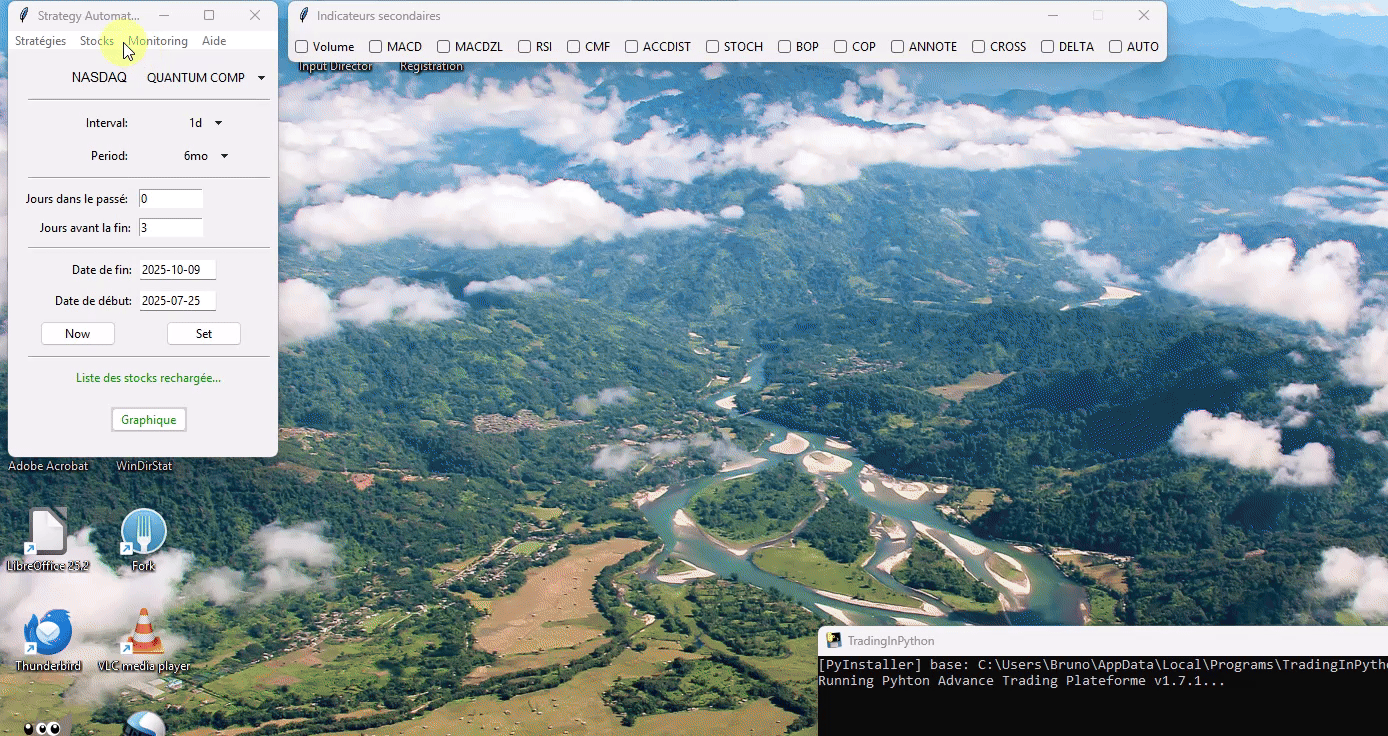Launch Thunderbird from the desktop
1388x736 pixels.
[x=47, y=634]
